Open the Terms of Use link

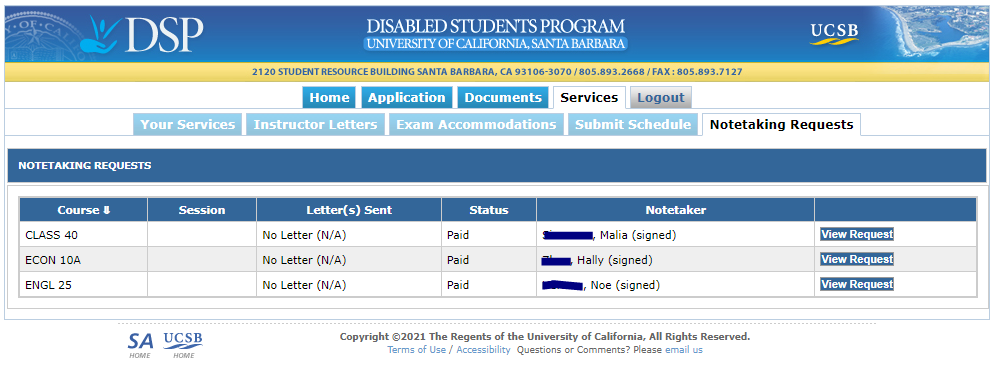tap(417, 350)
